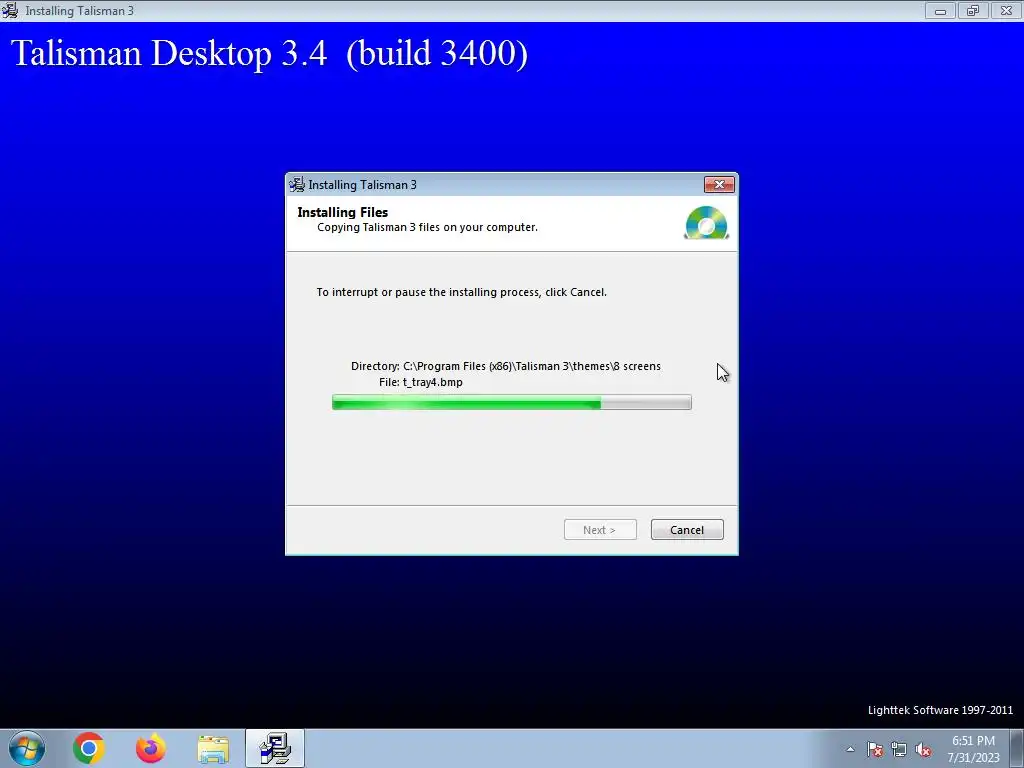Screen dimensions: 1024x768
Task: Click the 'To interrupt or pause' instruction text
Action: (462, 292)
